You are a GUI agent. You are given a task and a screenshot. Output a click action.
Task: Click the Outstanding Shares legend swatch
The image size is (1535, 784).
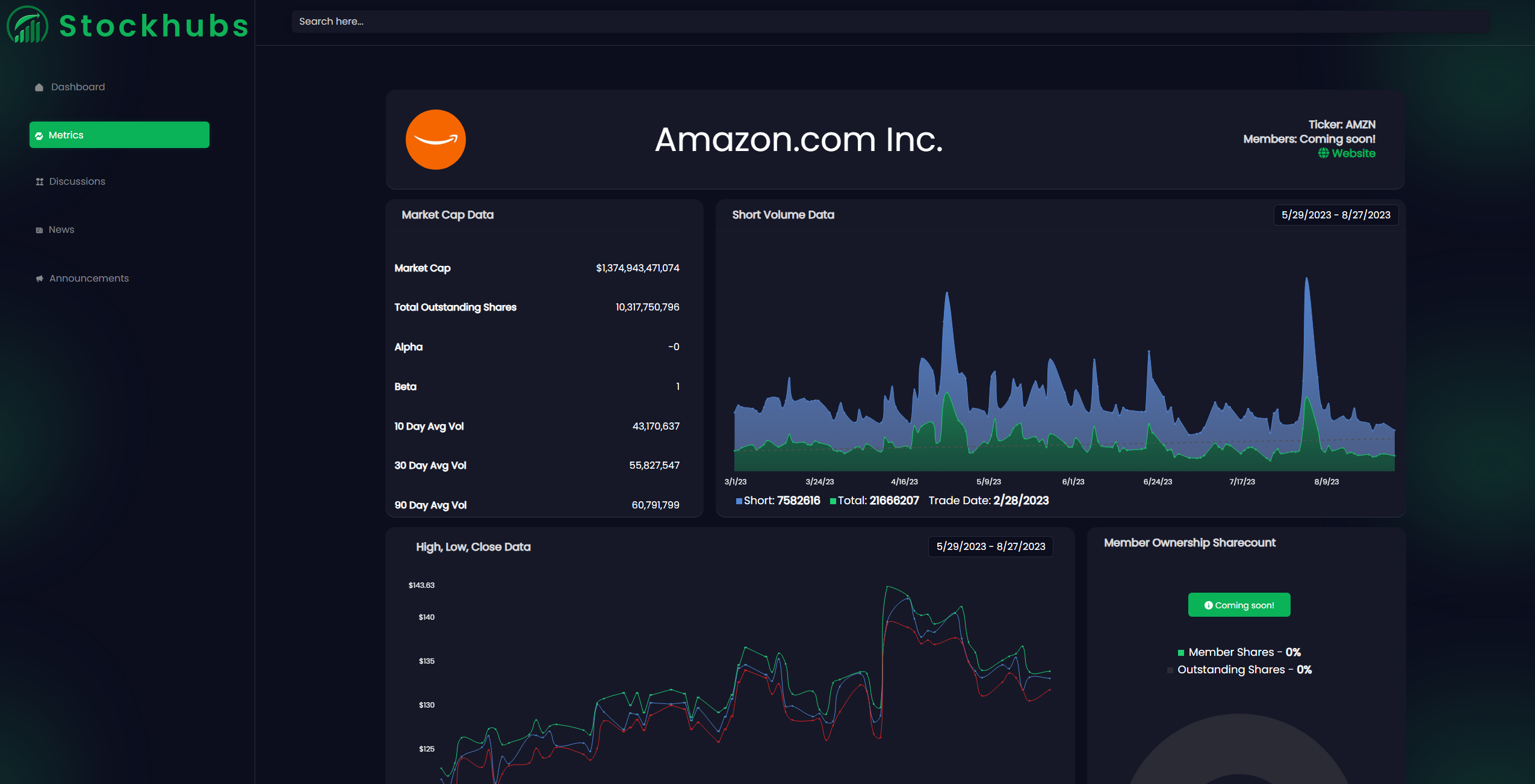pos(1170,670)
